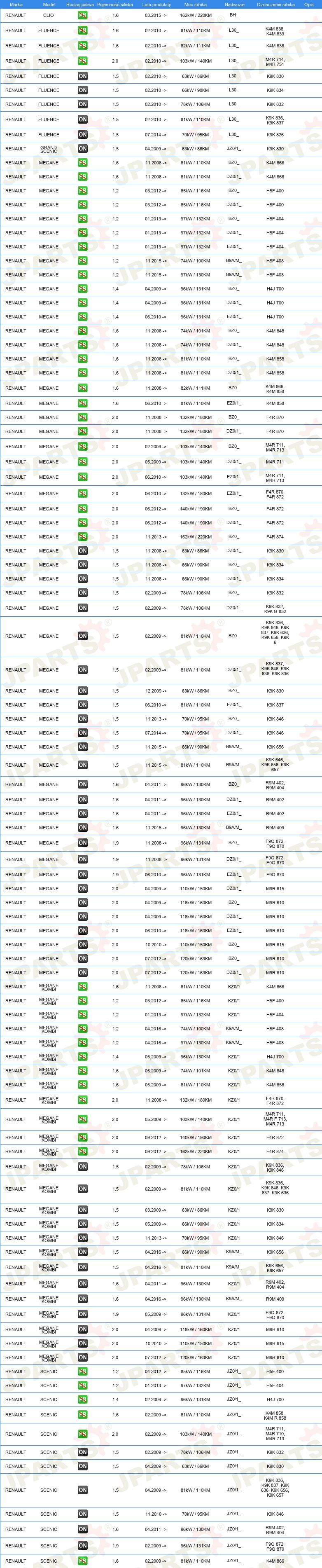Click petrol icon in Scenic H4J 700 row
Image resolution: width=322 pixels, height=1568 pixels.
tap(82, 1399)
